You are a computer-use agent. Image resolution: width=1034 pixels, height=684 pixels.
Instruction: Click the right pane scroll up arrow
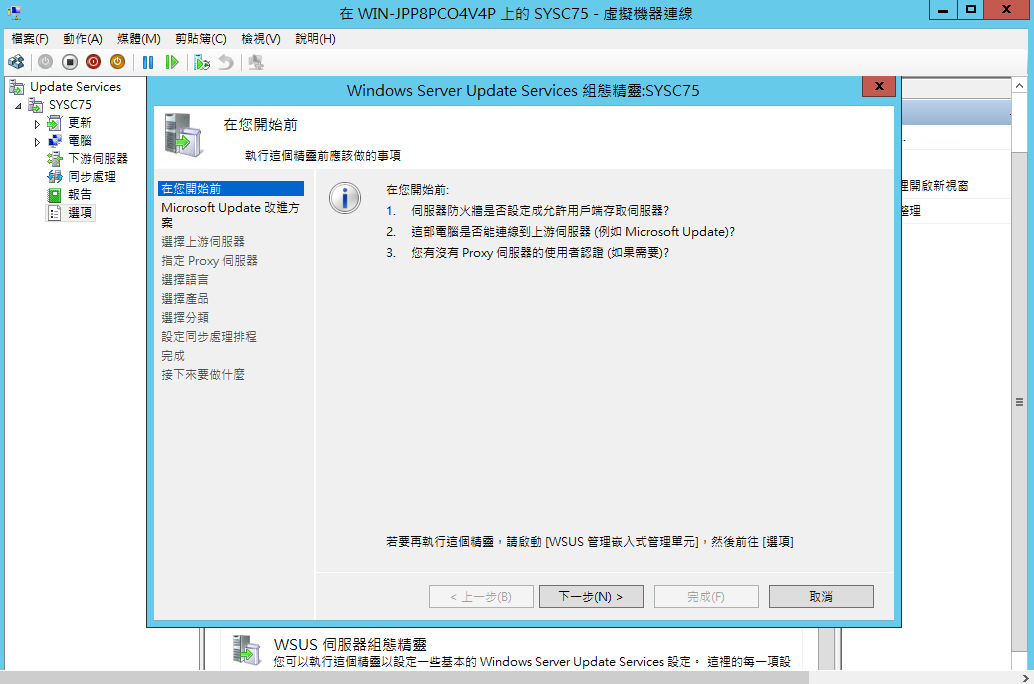coord(1019,86)
